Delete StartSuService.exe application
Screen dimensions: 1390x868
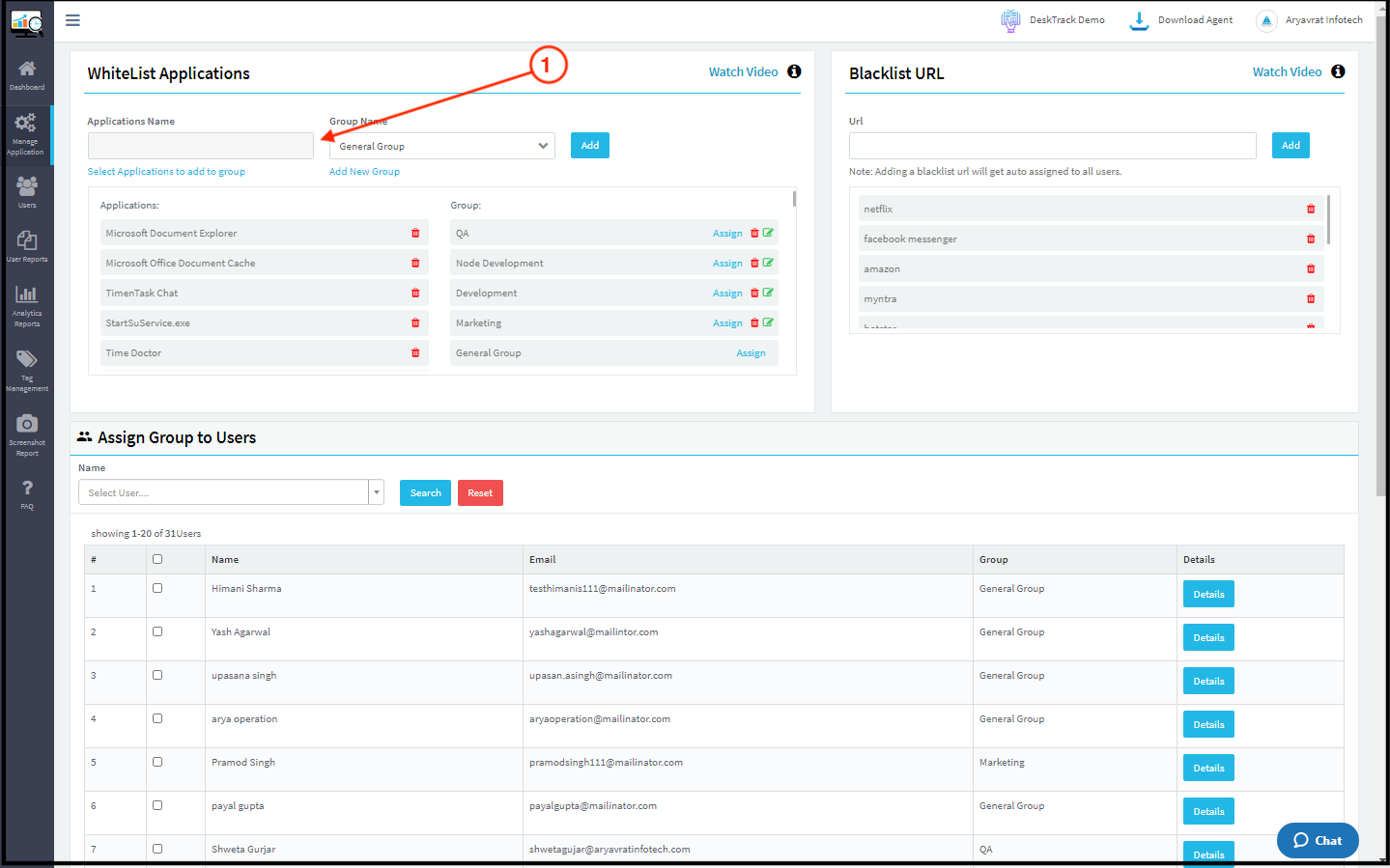click(x=415, y=322)
